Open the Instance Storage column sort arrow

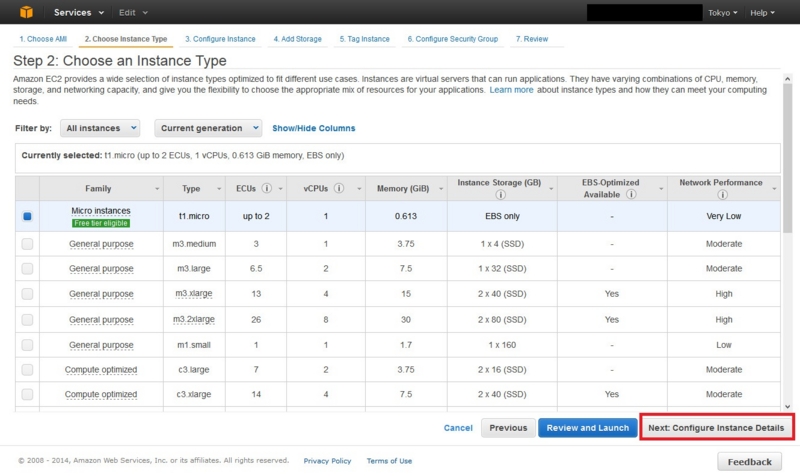pyautogui.click(x=551, y=189)
